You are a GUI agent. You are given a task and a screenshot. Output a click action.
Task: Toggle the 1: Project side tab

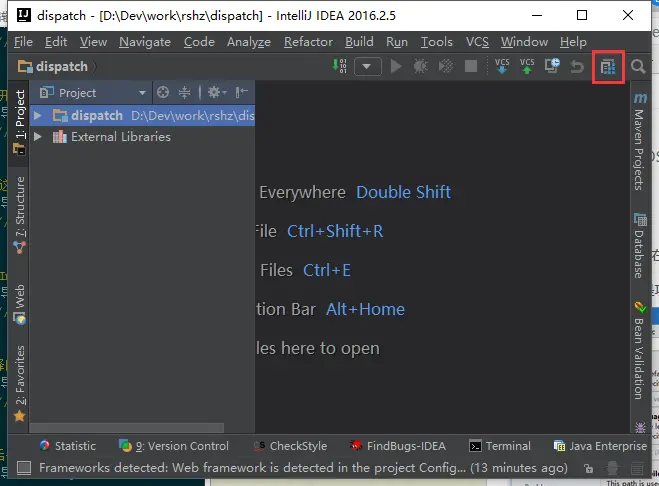19,122
